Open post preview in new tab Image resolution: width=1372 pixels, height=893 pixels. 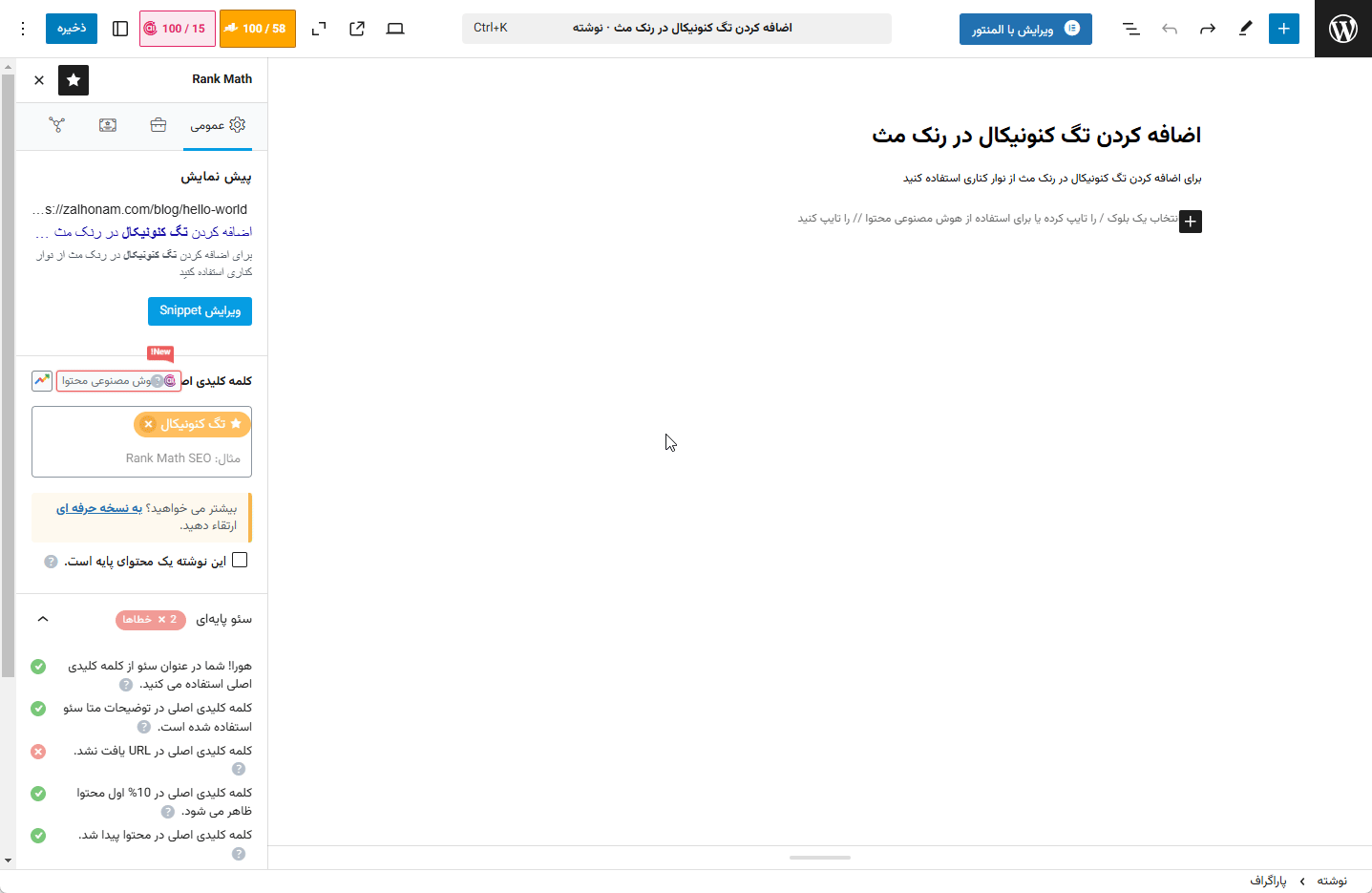(x=357, y=29)
